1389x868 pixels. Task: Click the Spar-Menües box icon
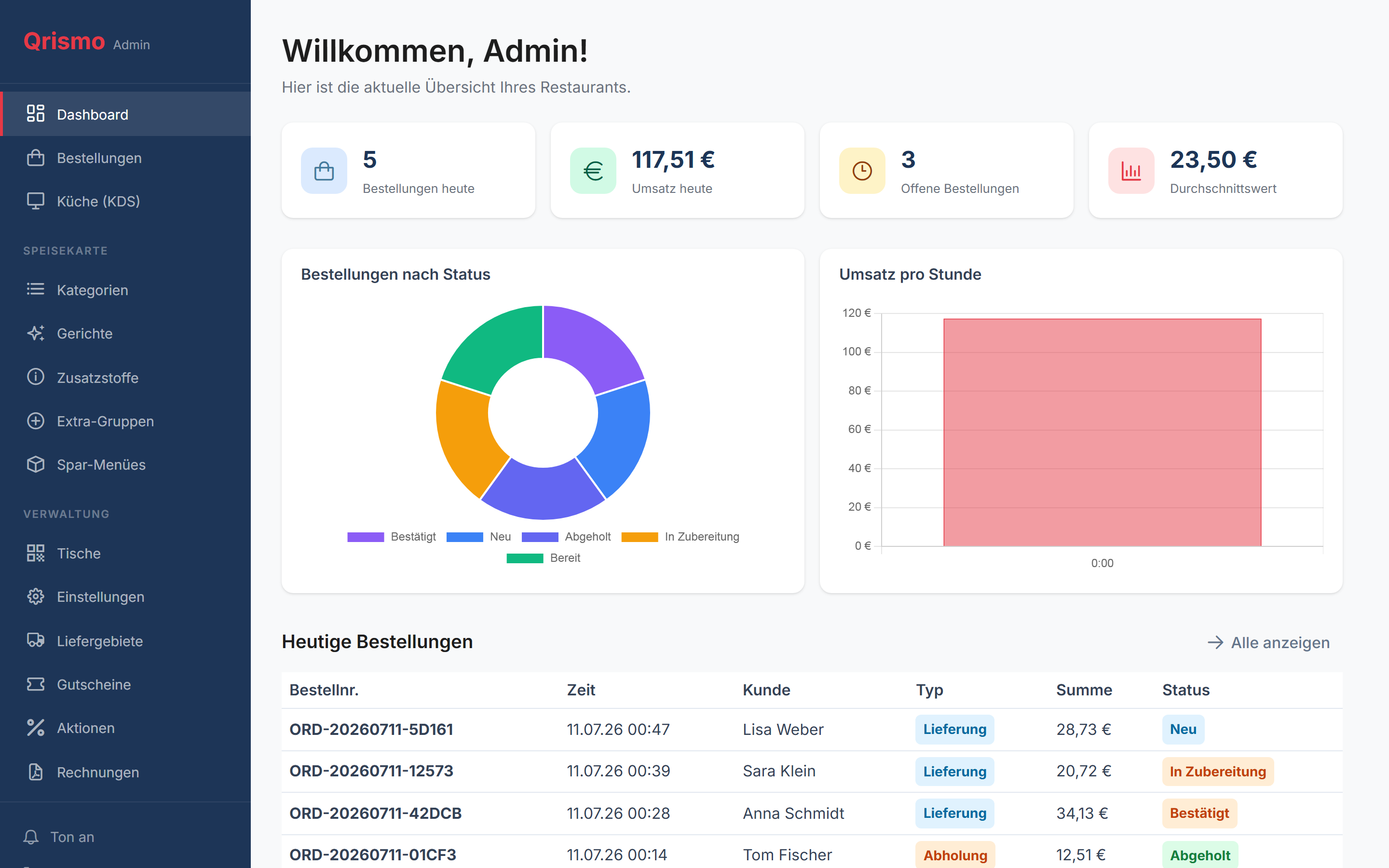click(x=36, y=464)
